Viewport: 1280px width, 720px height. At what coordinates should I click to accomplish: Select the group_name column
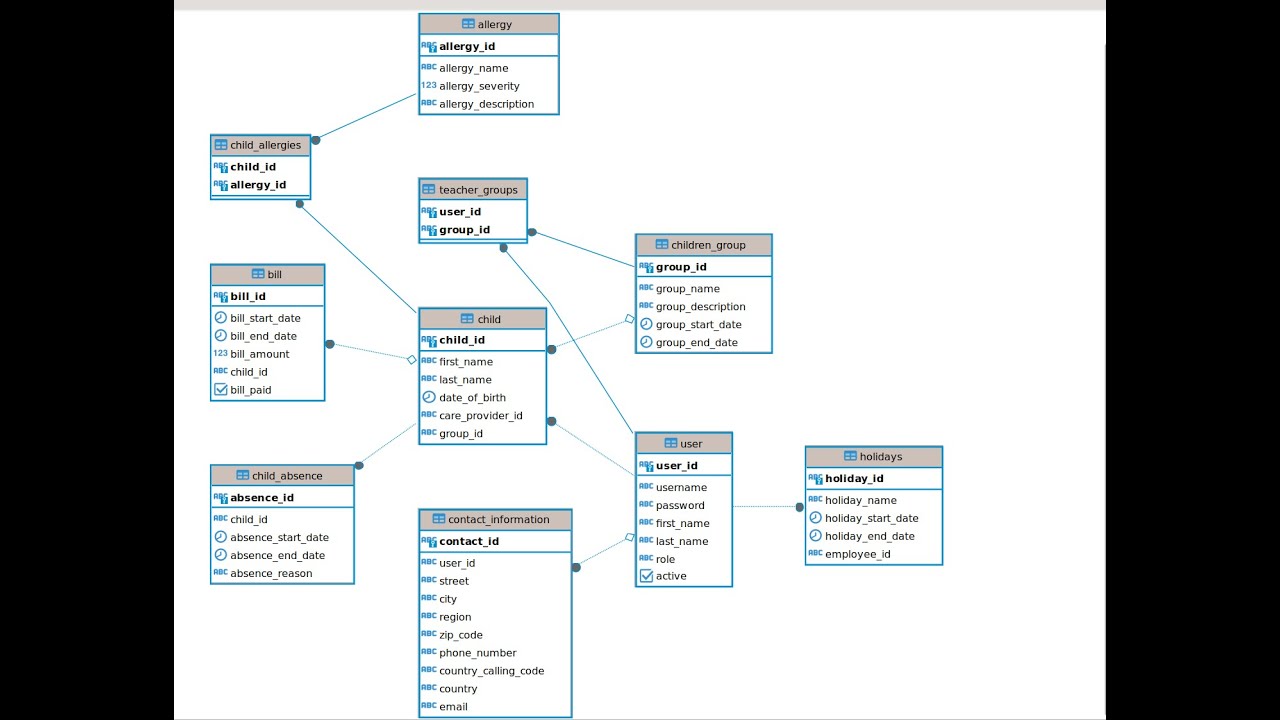coord(688,289)
